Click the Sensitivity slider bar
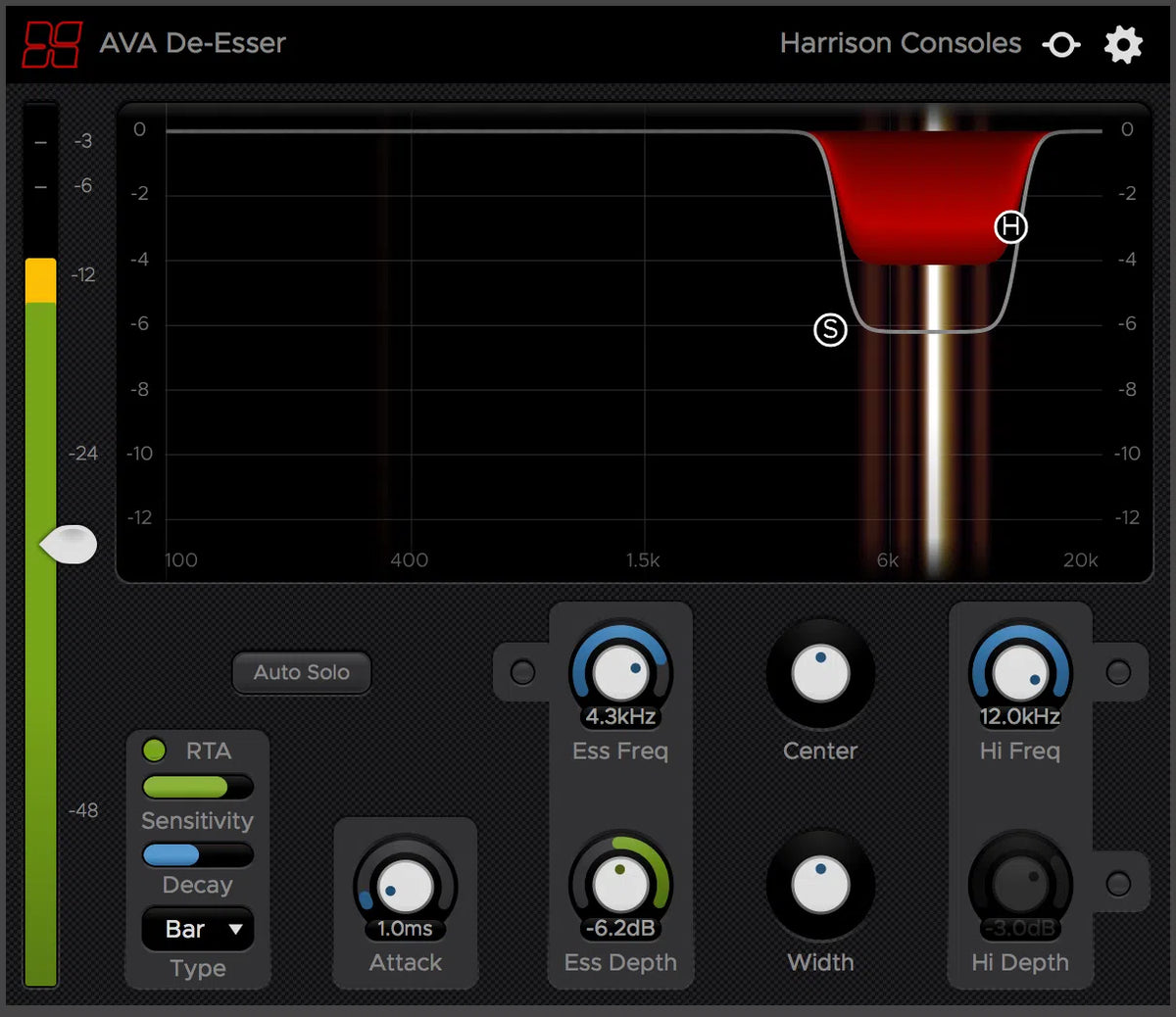 [x=197, y=787]
